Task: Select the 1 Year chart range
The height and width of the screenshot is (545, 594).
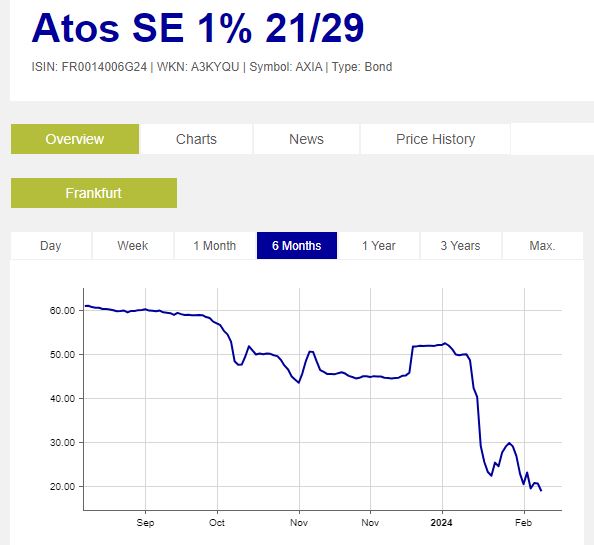Action: point(378,245)
